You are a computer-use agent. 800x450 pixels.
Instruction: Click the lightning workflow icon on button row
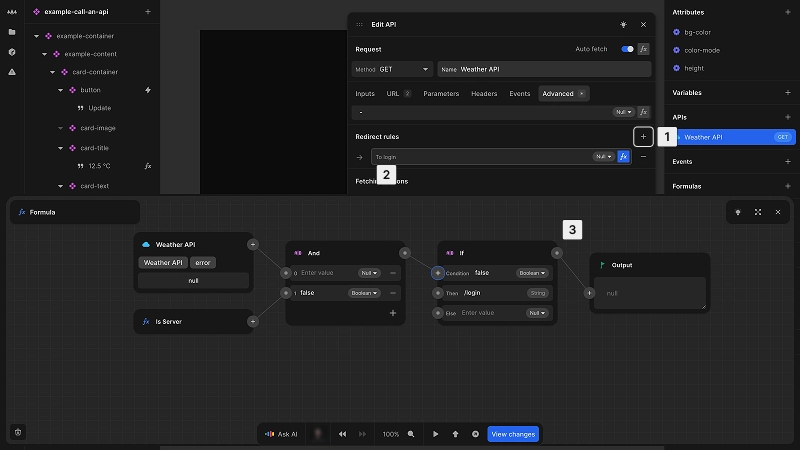point(148,90)
